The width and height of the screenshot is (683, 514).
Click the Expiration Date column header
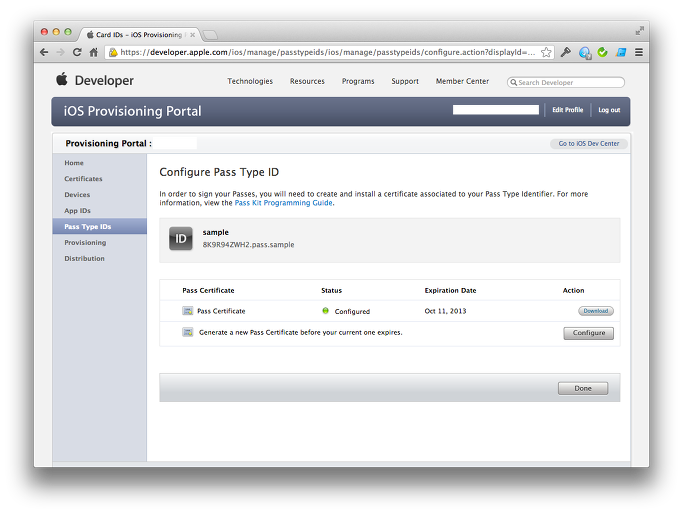click(450, 291)
